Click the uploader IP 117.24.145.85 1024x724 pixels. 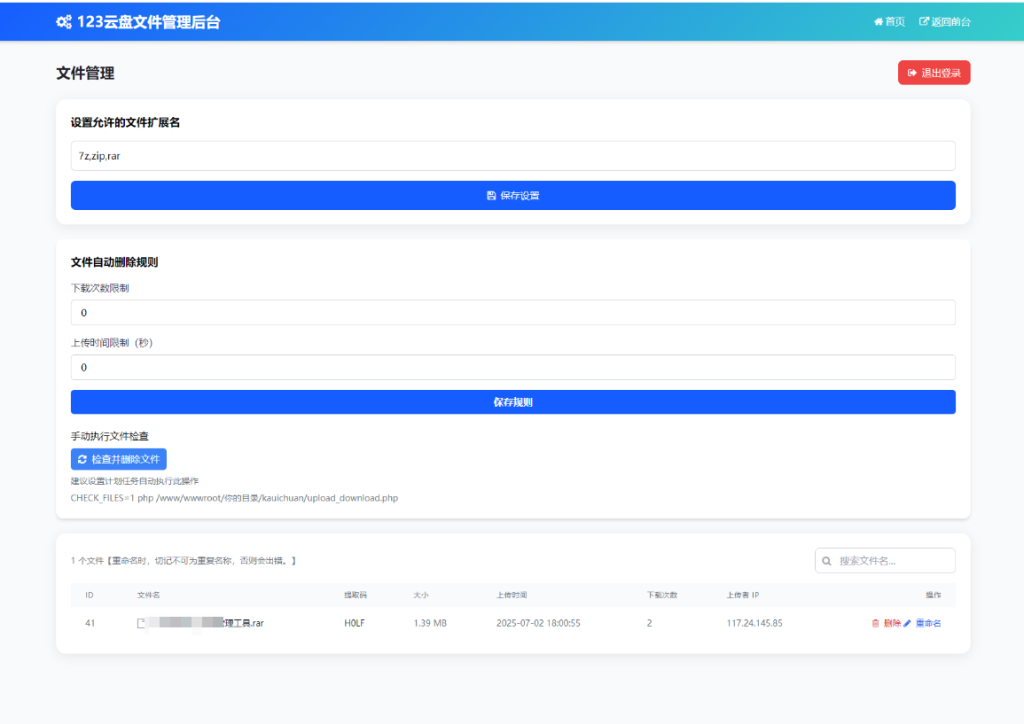coord(754,623)
